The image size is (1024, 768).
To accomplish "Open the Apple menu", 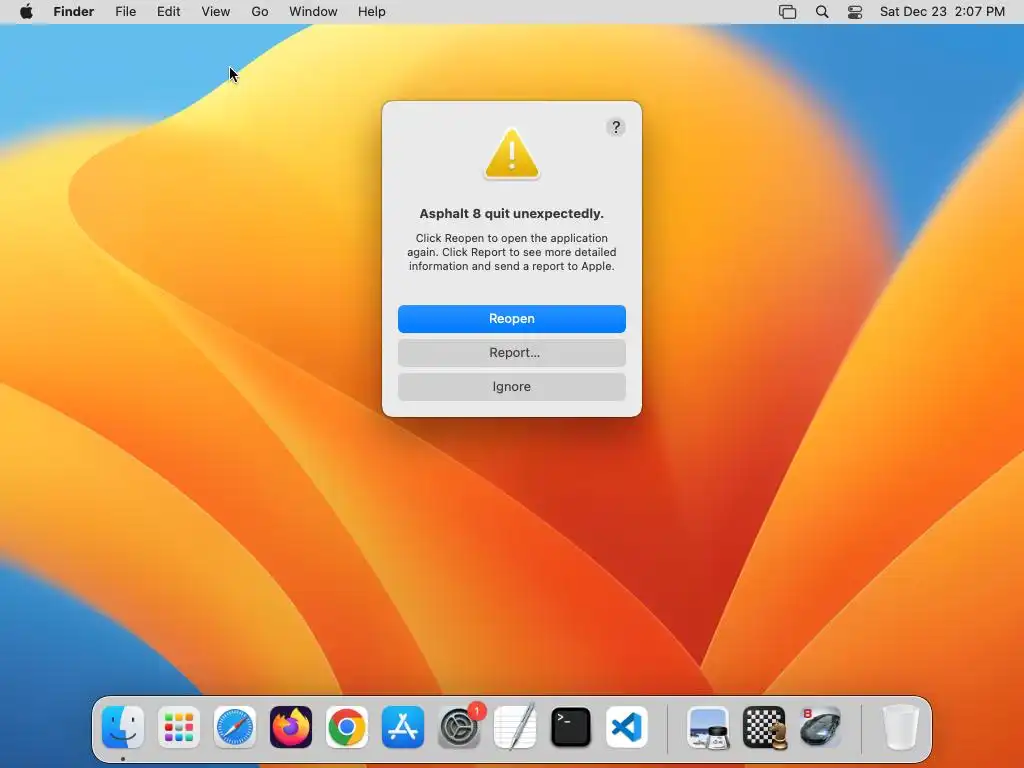I will tap(26, 12).
